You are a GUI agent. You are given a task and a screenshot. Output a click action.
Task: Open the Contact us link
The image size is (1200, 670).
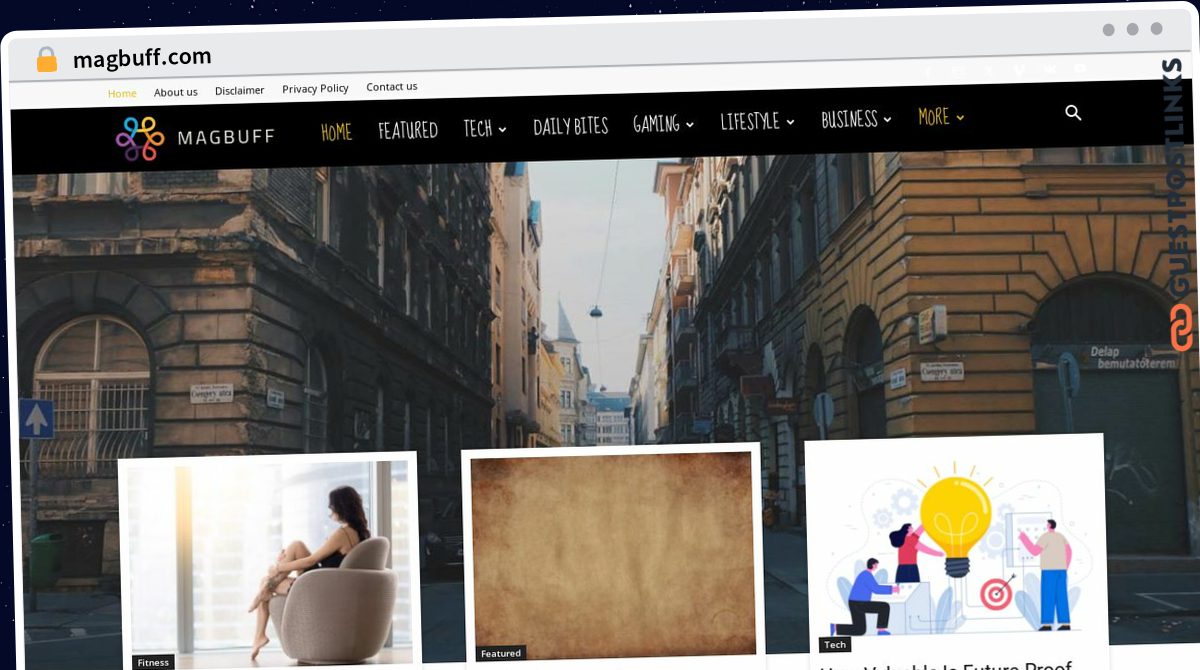pyautogui.click(x=392, y=86)
